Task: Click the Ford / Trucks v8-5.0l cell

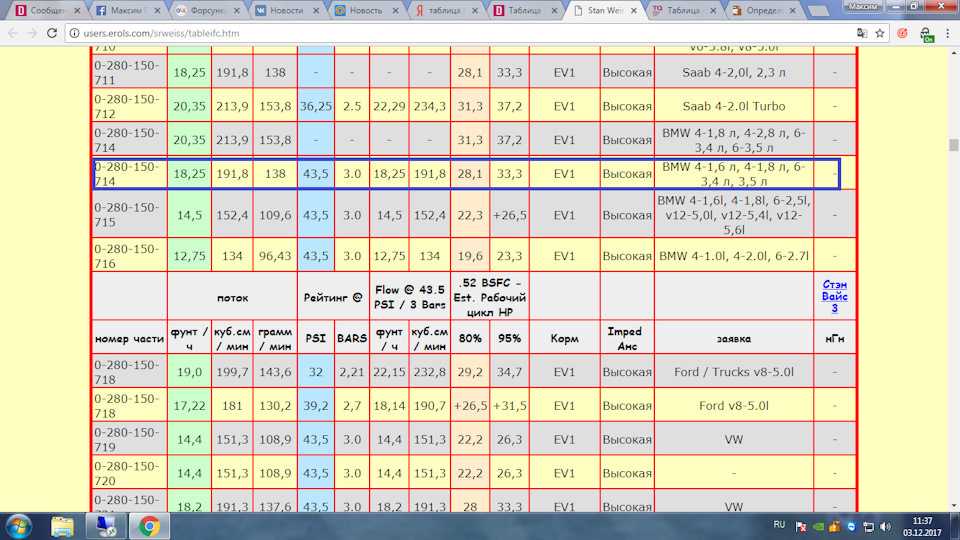Action: (733, 372)
